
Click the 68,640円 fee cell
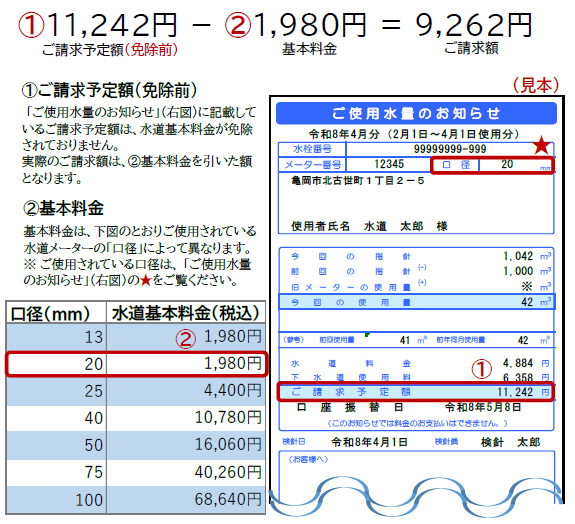click(186, 499)
